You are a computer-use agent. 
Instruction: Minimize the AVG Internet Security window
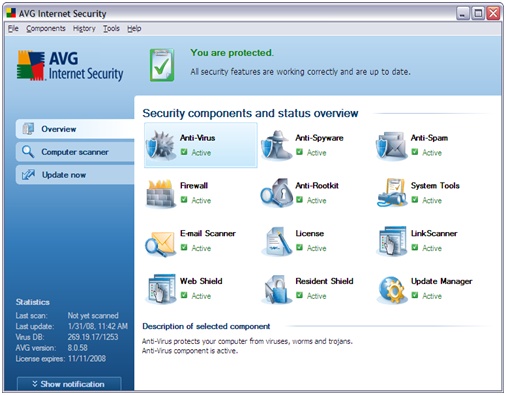point(462,13)
